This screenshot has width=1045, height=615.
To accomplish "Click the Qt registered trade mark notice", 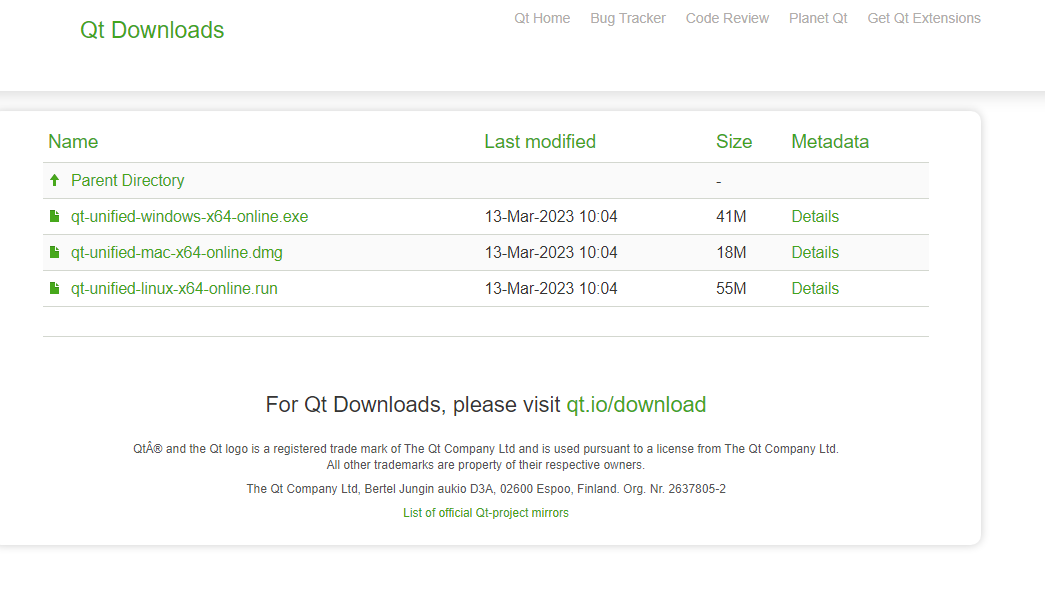I will (x=486, y=448).
